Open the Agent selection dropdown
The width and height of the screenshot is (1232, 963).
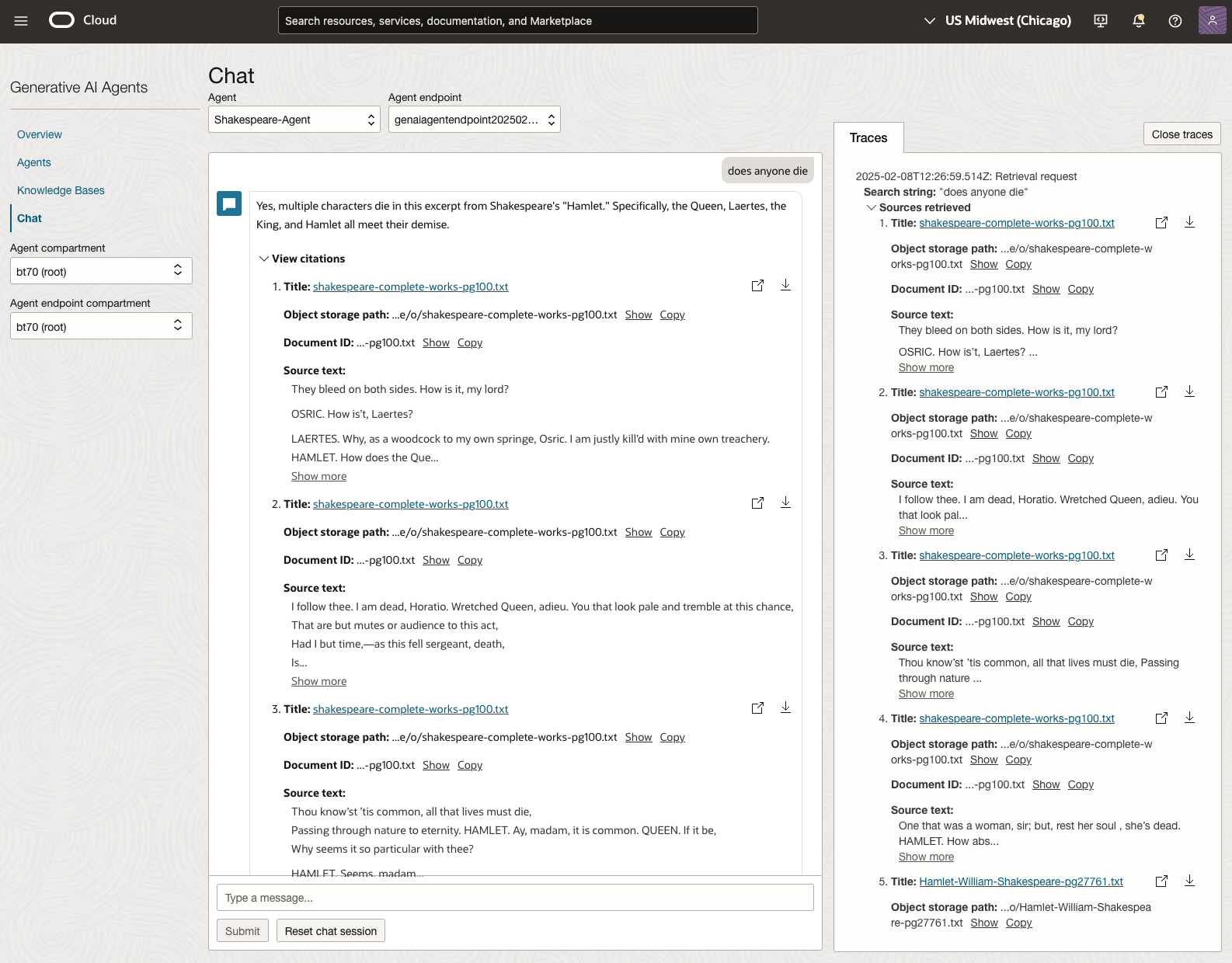(294, 120)
